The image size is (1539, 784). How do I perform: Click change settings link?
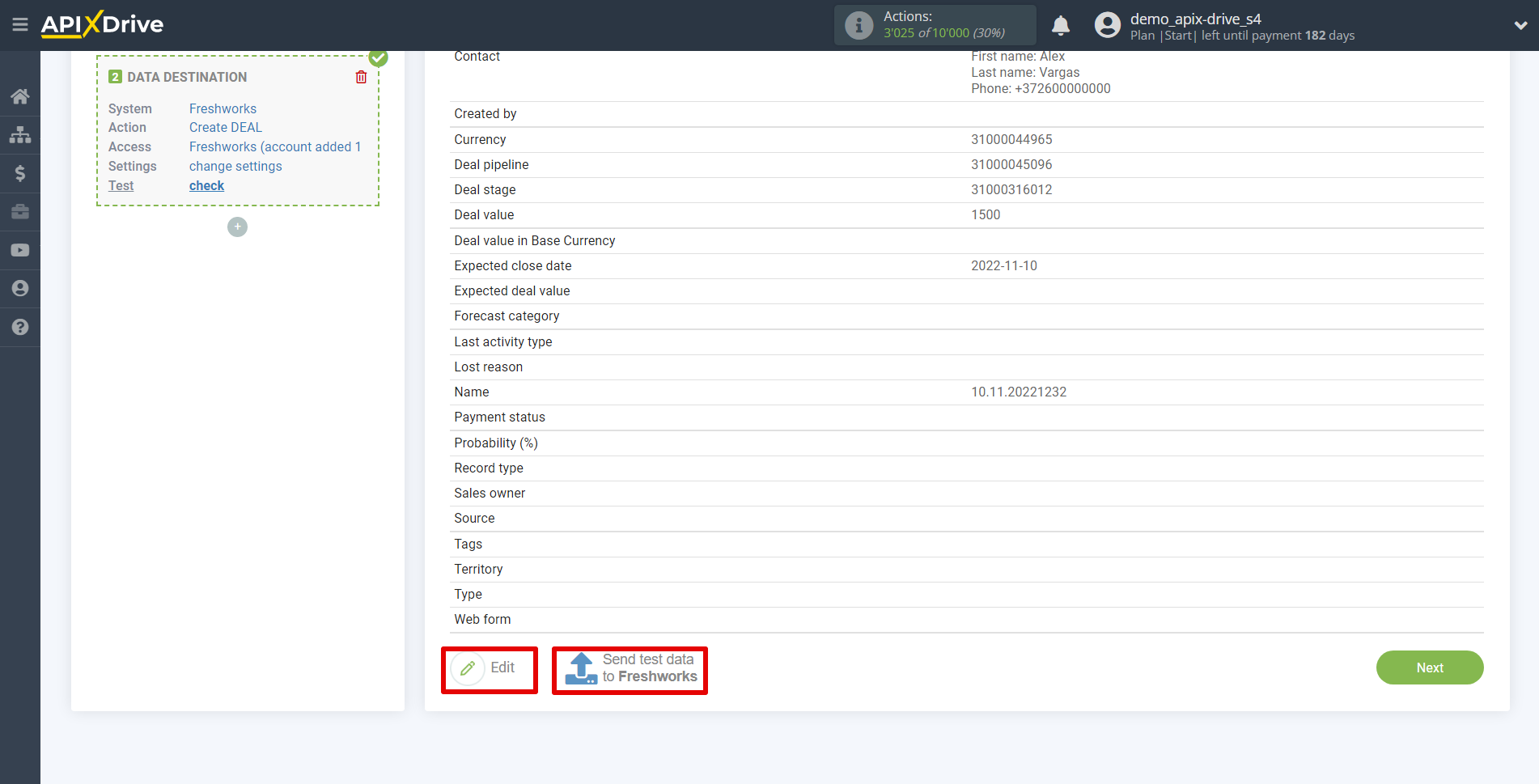pos(235,166)
